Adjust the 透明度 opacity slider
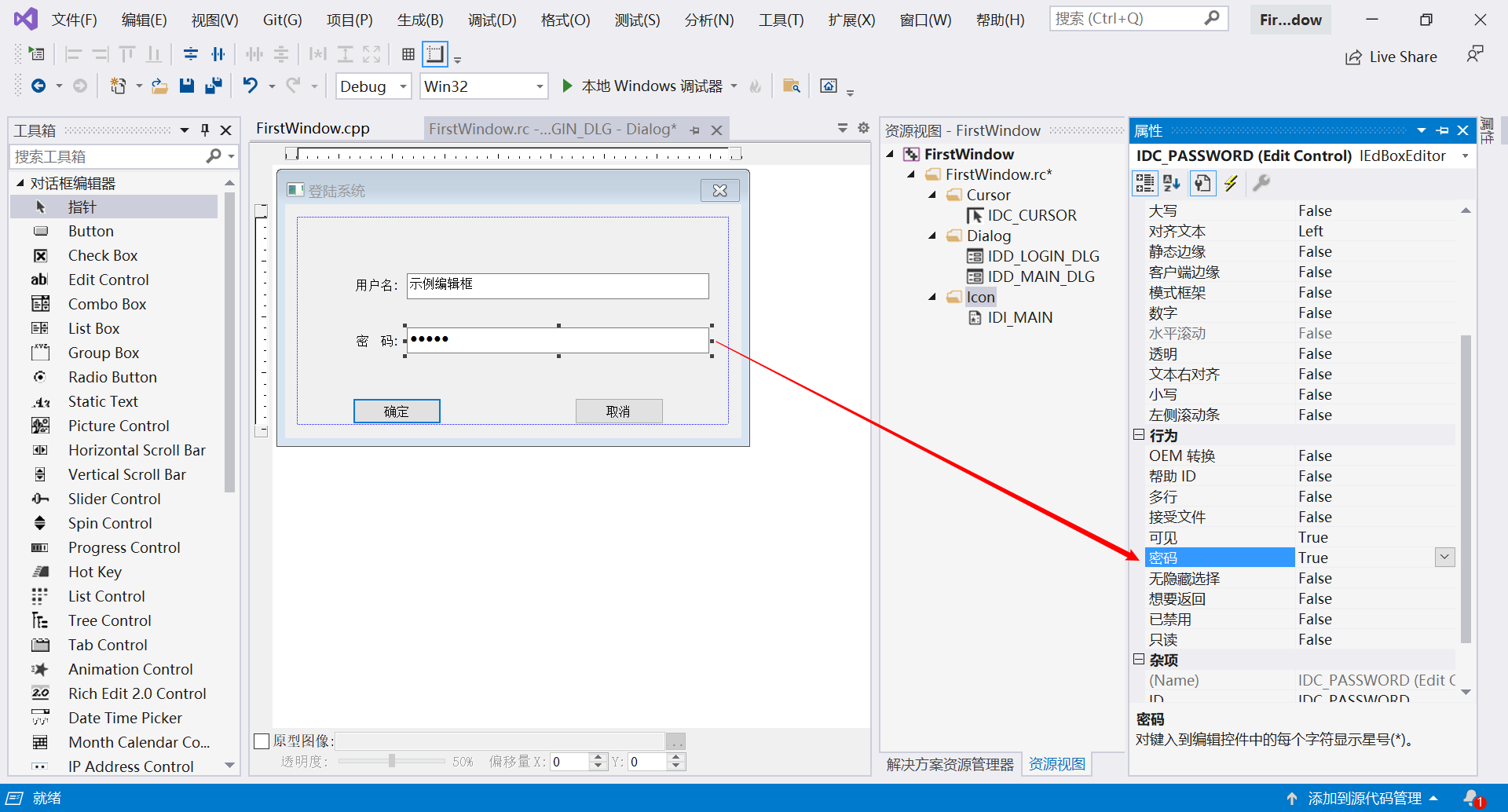 391,760
